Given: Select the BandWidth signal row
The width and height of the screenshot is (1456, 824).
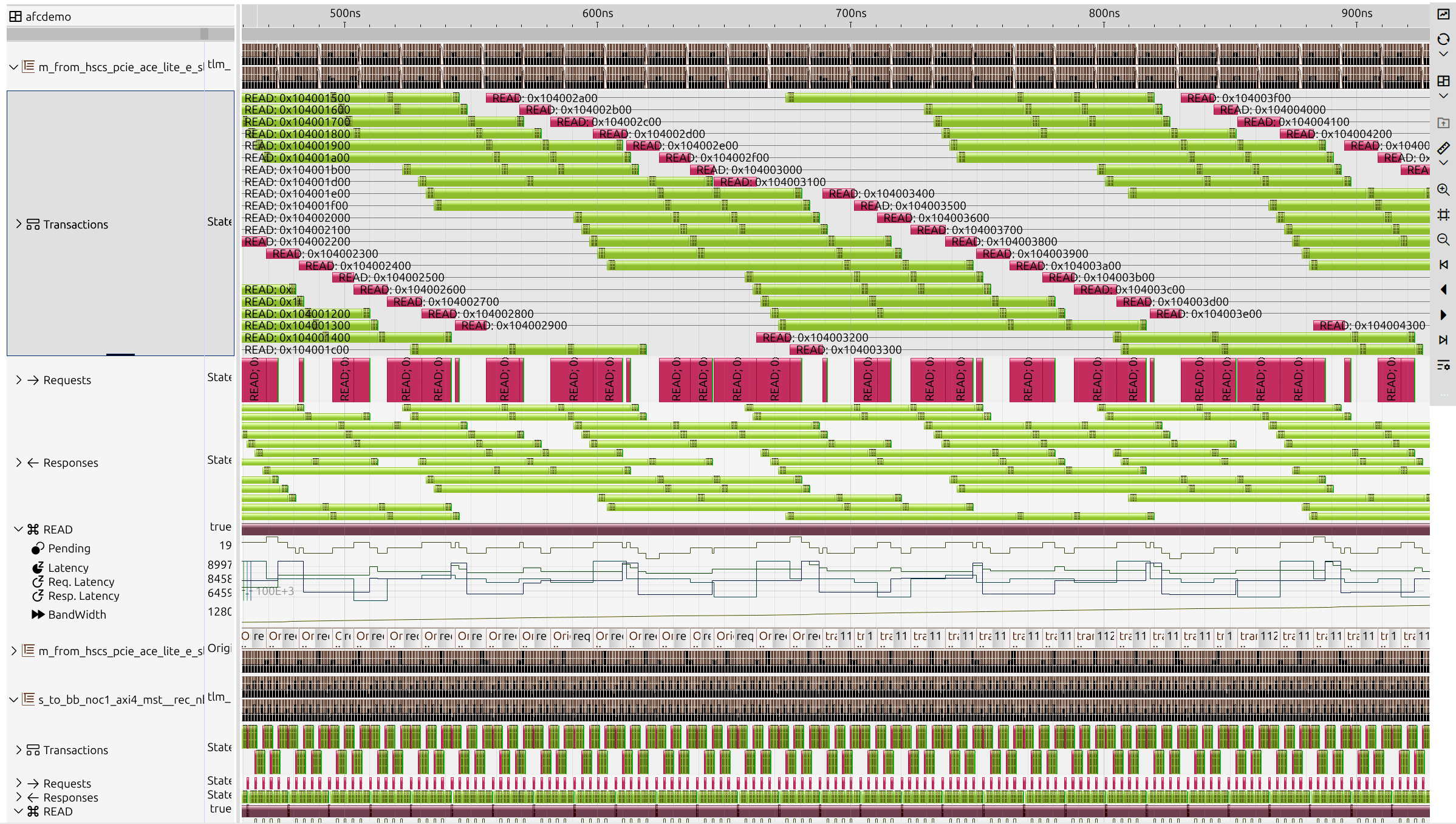Looking at the screenshot, I should [77, 614].
